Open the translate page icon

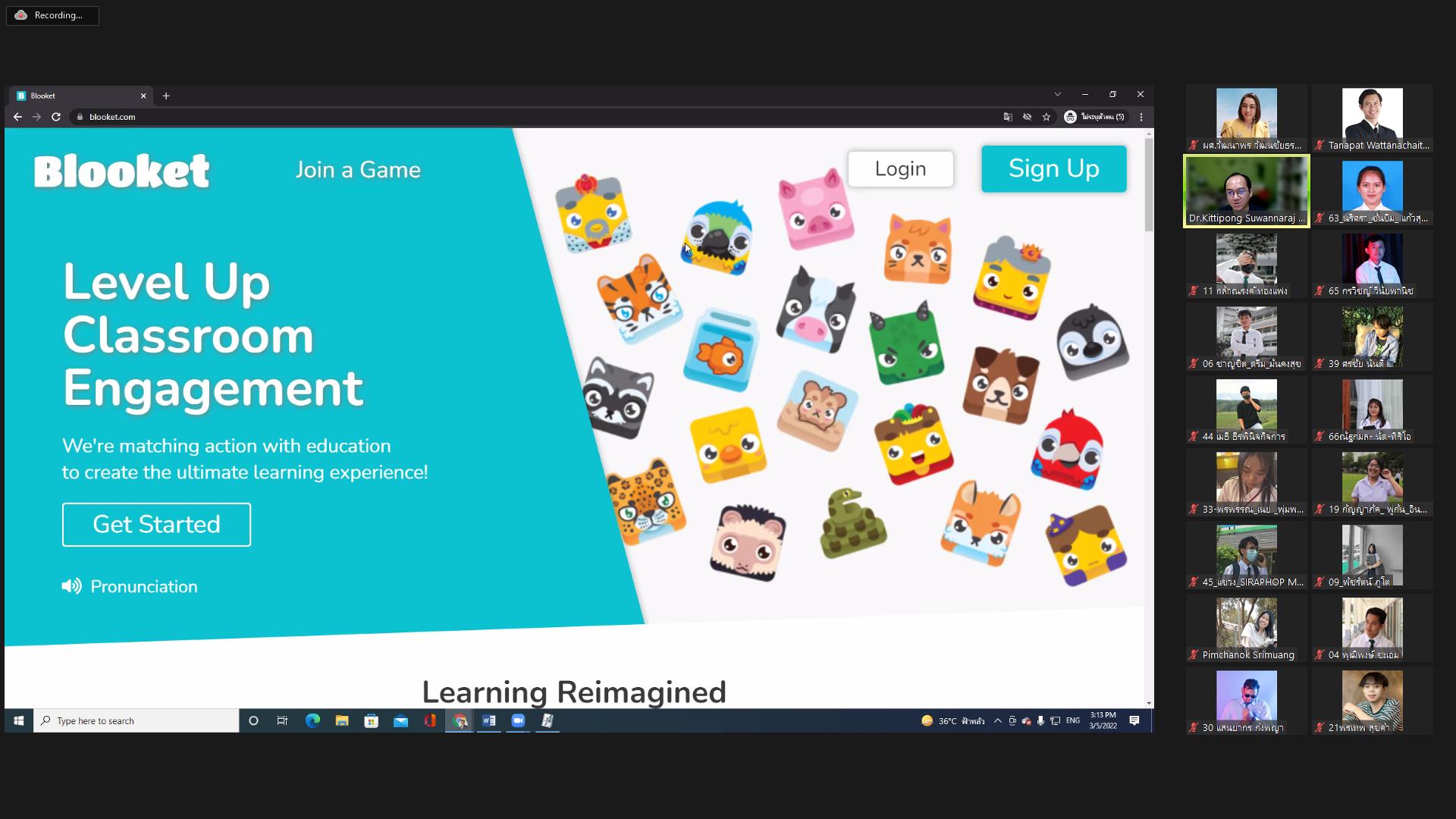1008,117
